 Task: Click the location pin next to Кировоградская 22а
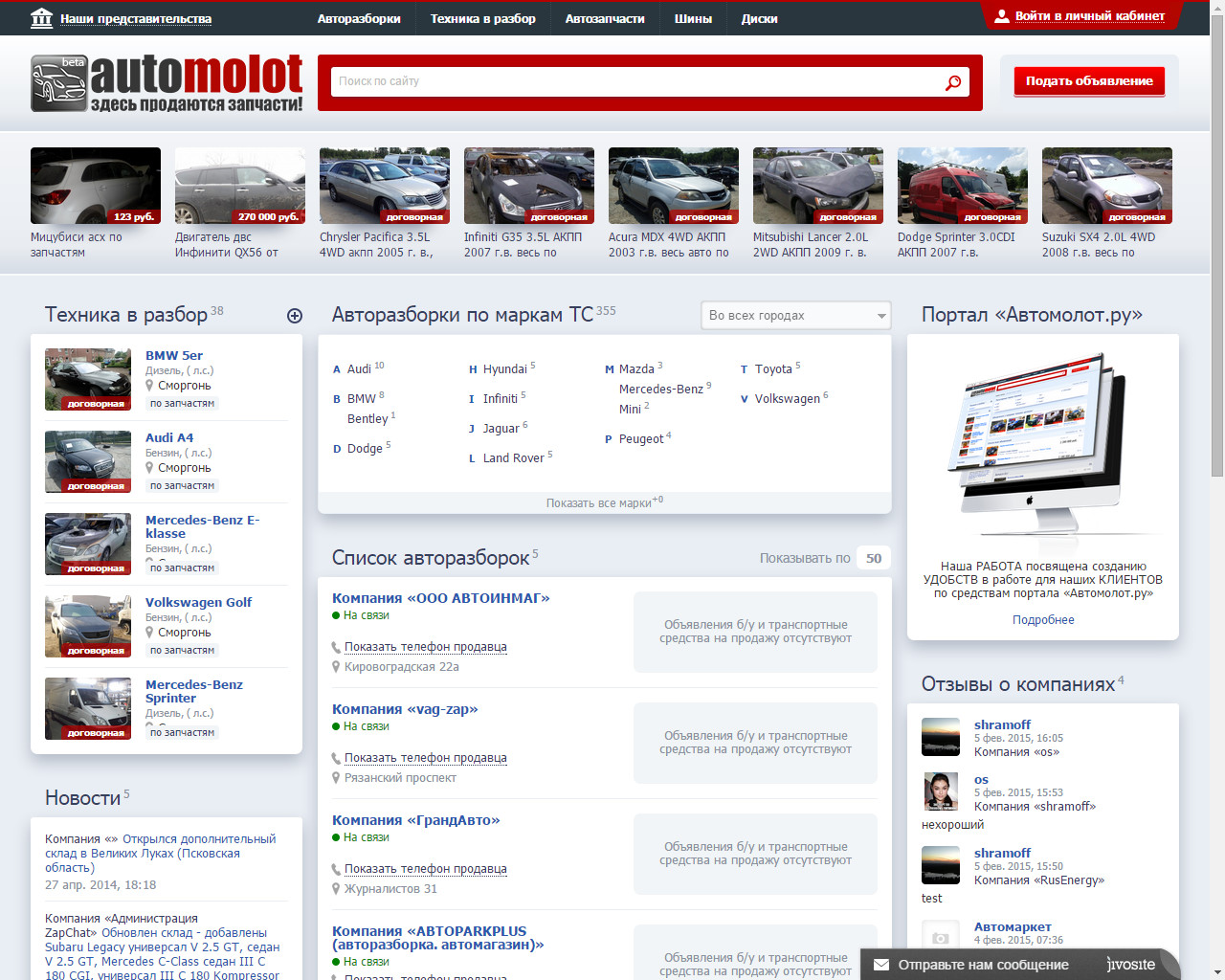[x=336, y=667]
